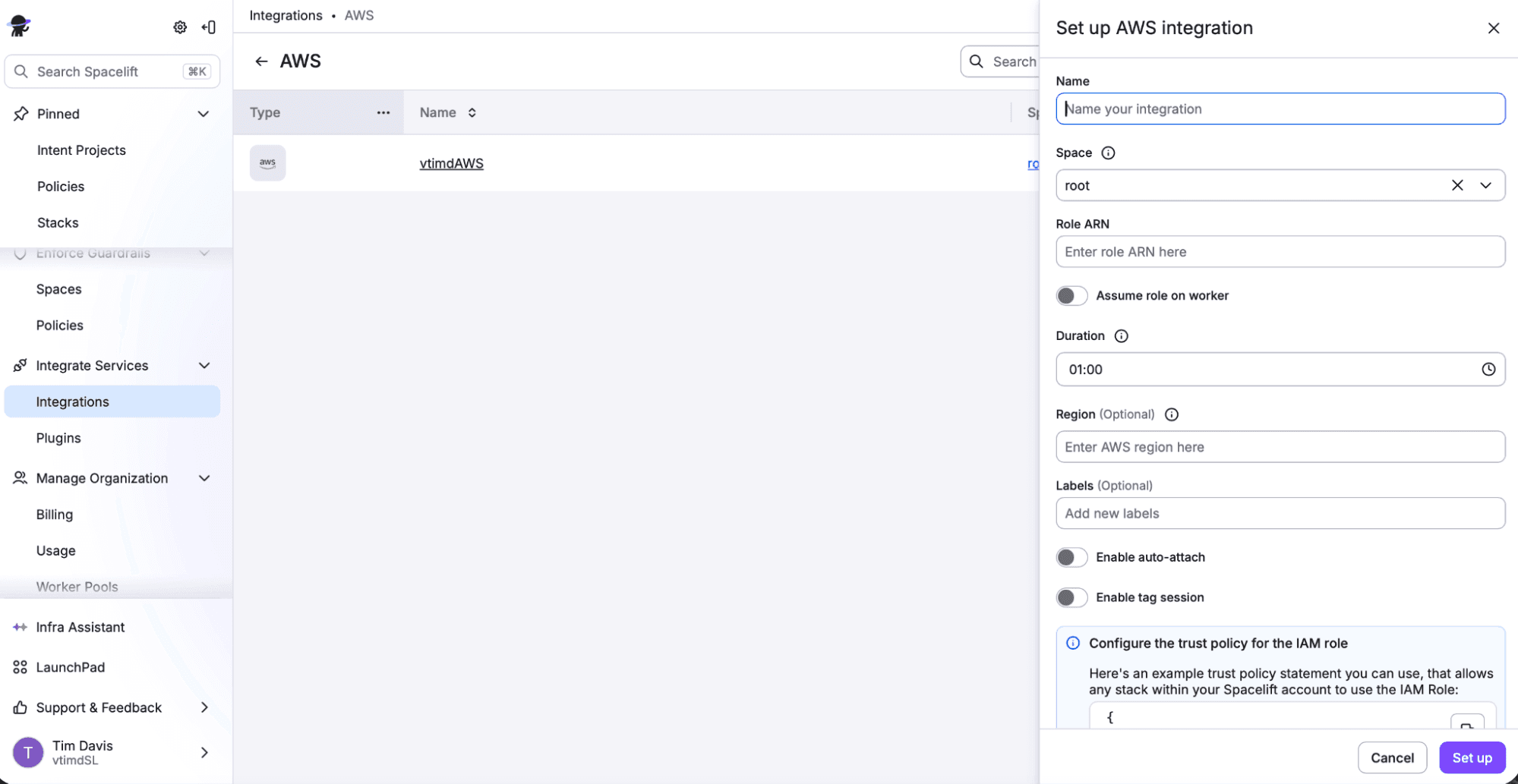Open the Duration clock time picker icon
The image size is (1518, 784).
tap(1488, 370)
